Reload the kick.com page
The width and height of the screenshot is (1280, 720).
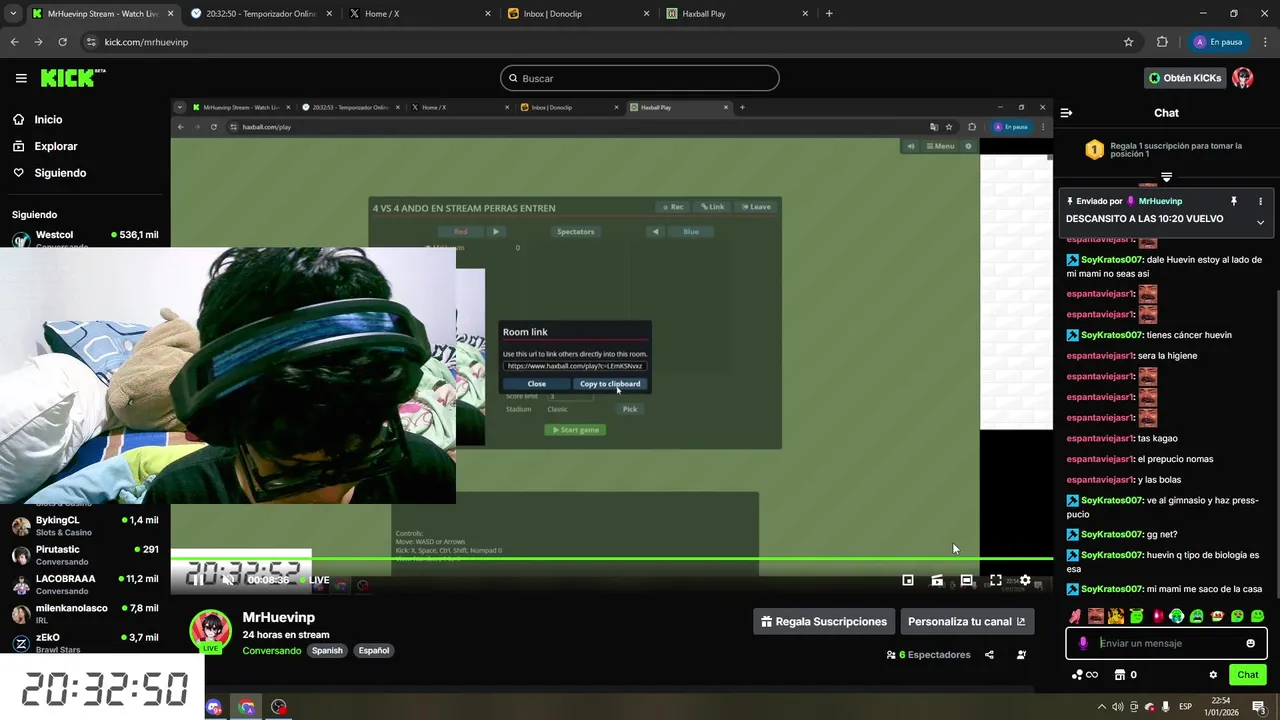pyautogui.click(x=62, y=42)
